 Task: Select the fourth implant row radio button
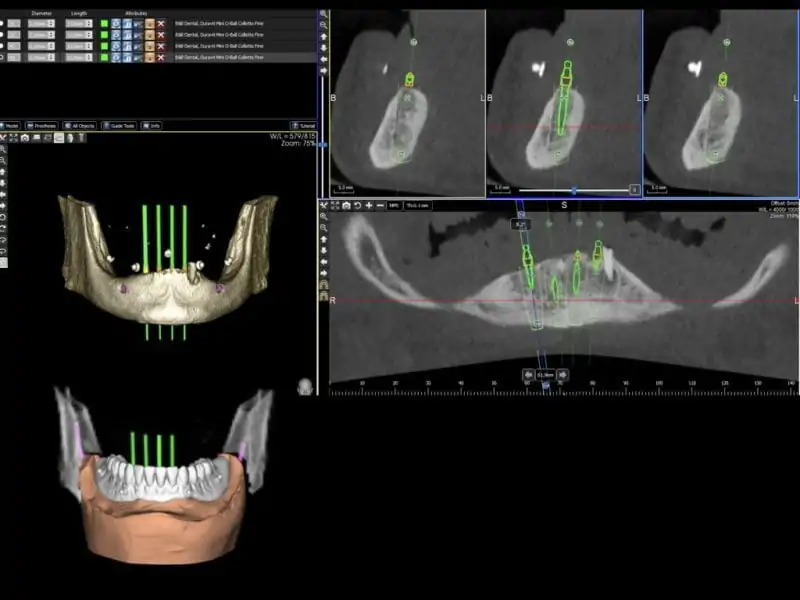click(4, 58)
